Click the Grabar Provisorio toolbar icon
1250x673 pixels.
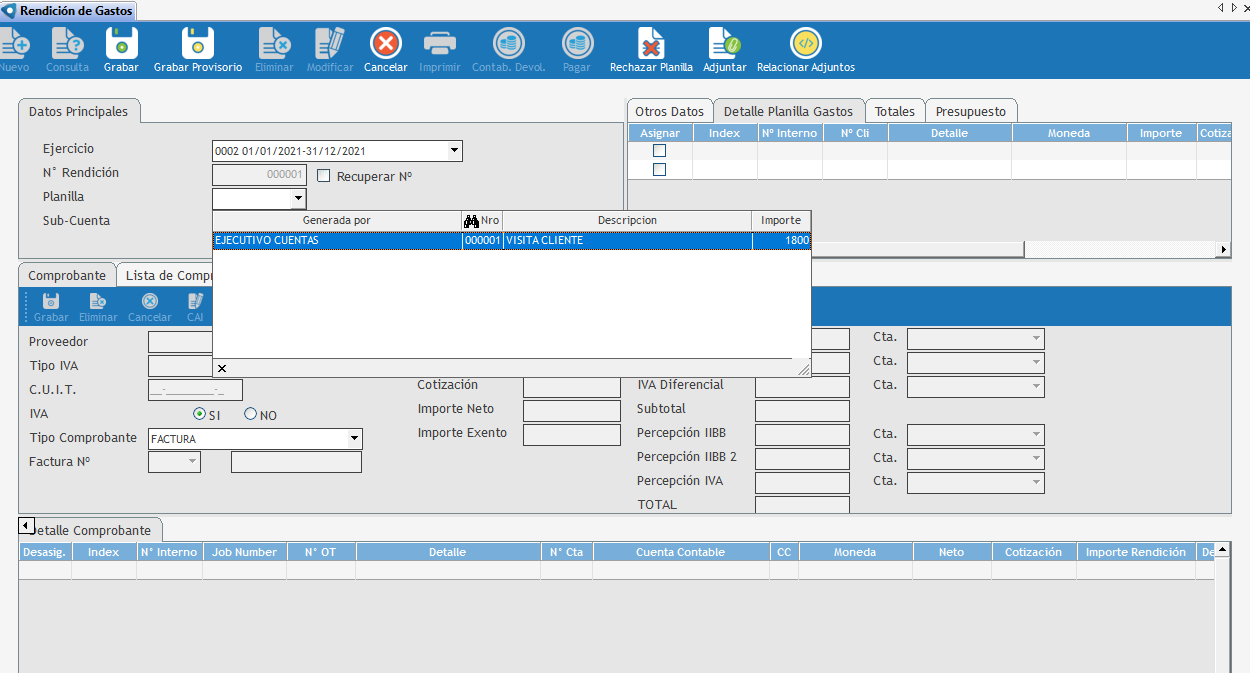pyautogui.click(x=198, y=45)
